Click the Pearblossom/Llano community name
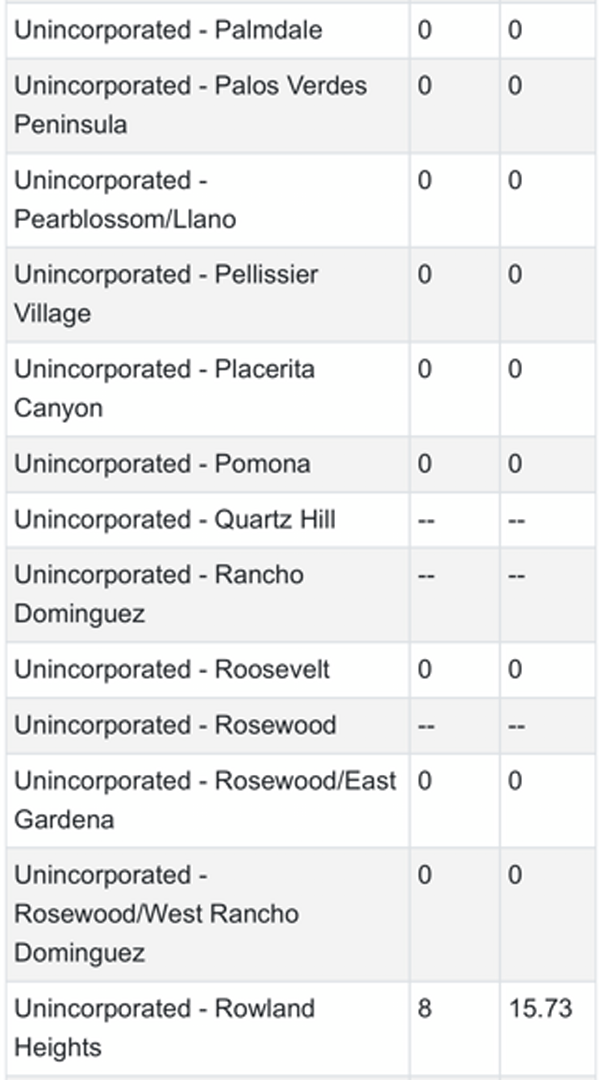600x1080 pixels. coord(125,200)
